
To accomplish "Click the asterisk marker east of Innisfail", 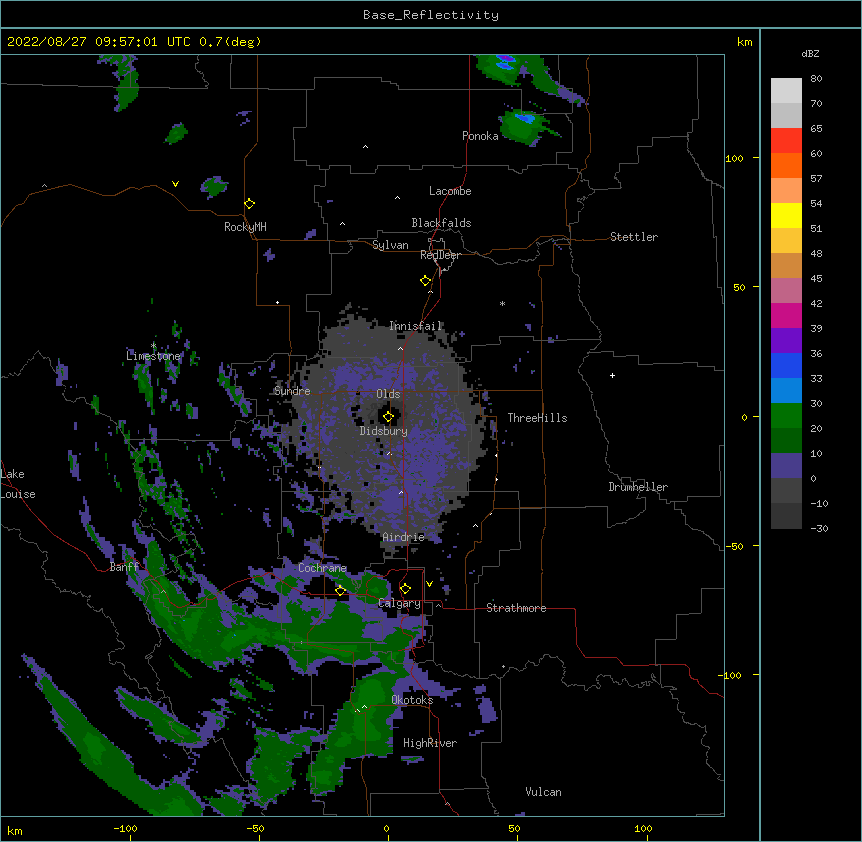I will tap(502, 303).
